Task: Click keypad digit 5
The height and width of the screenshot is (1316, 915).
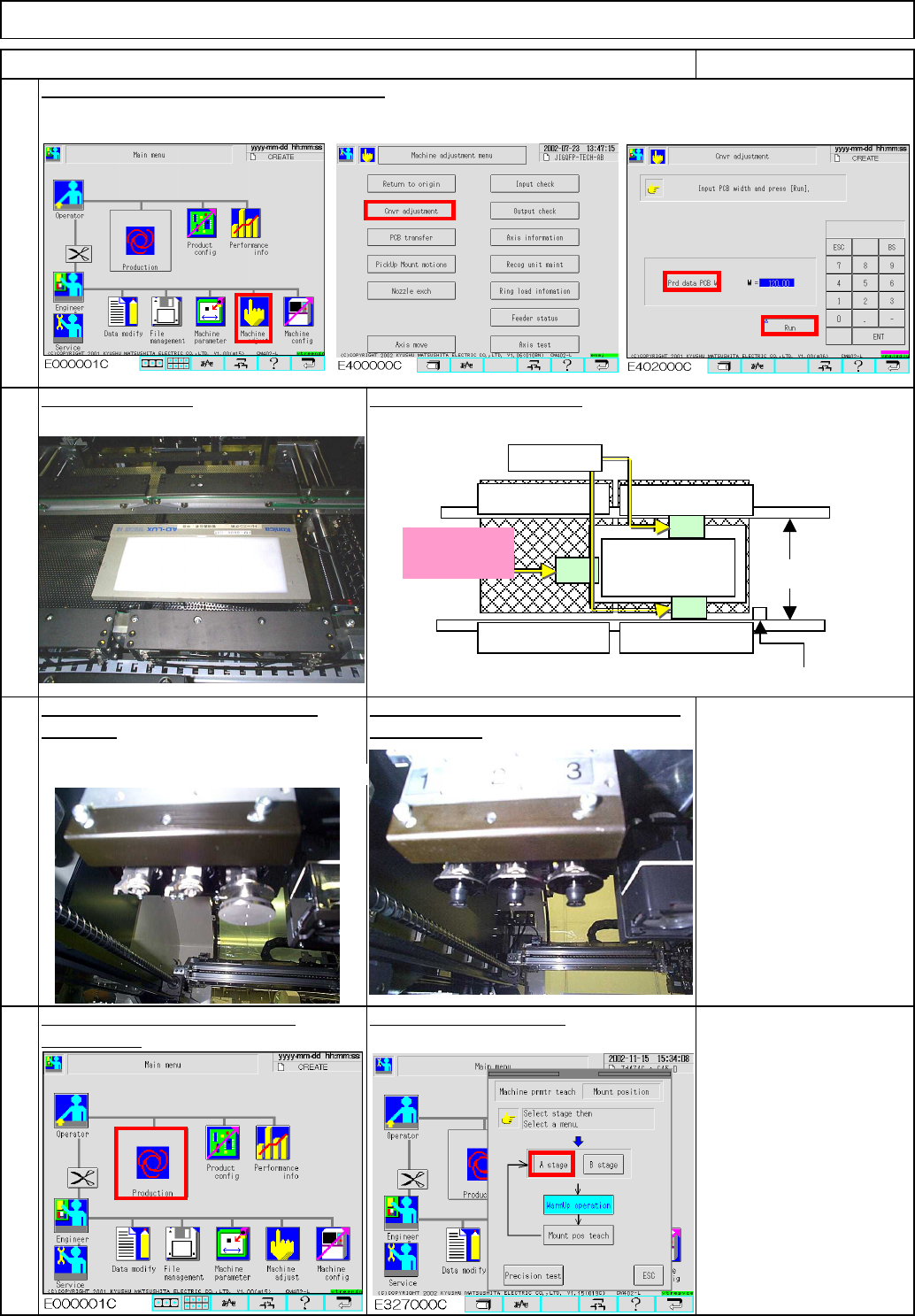Action: (x=865, y=283)
